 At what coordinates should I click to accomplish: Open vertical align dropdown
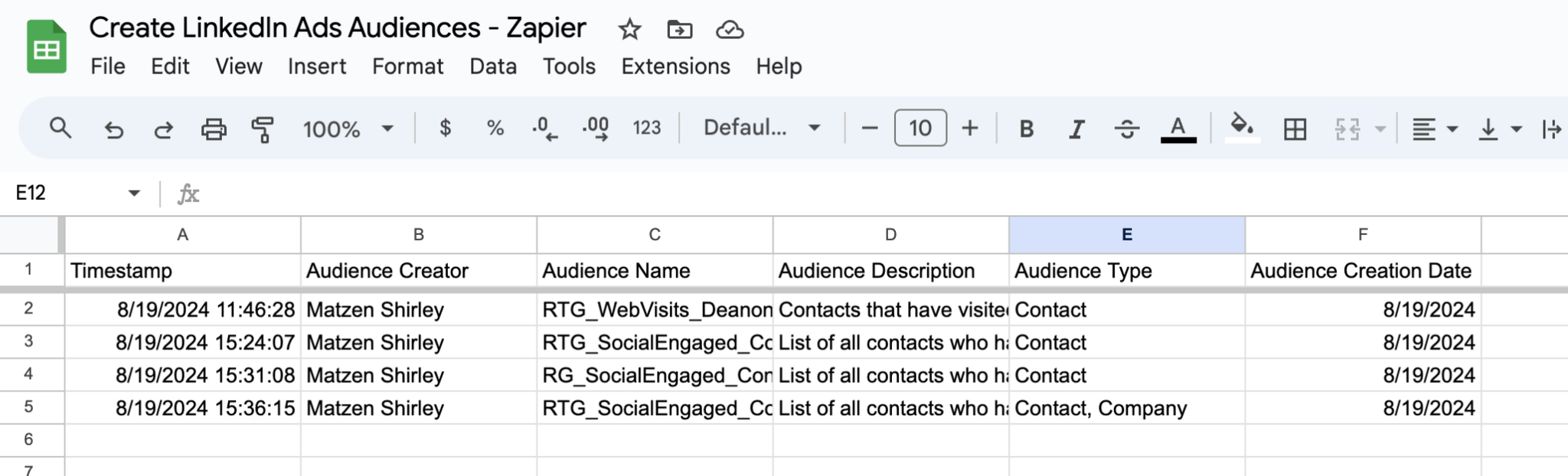(1498, 129)
